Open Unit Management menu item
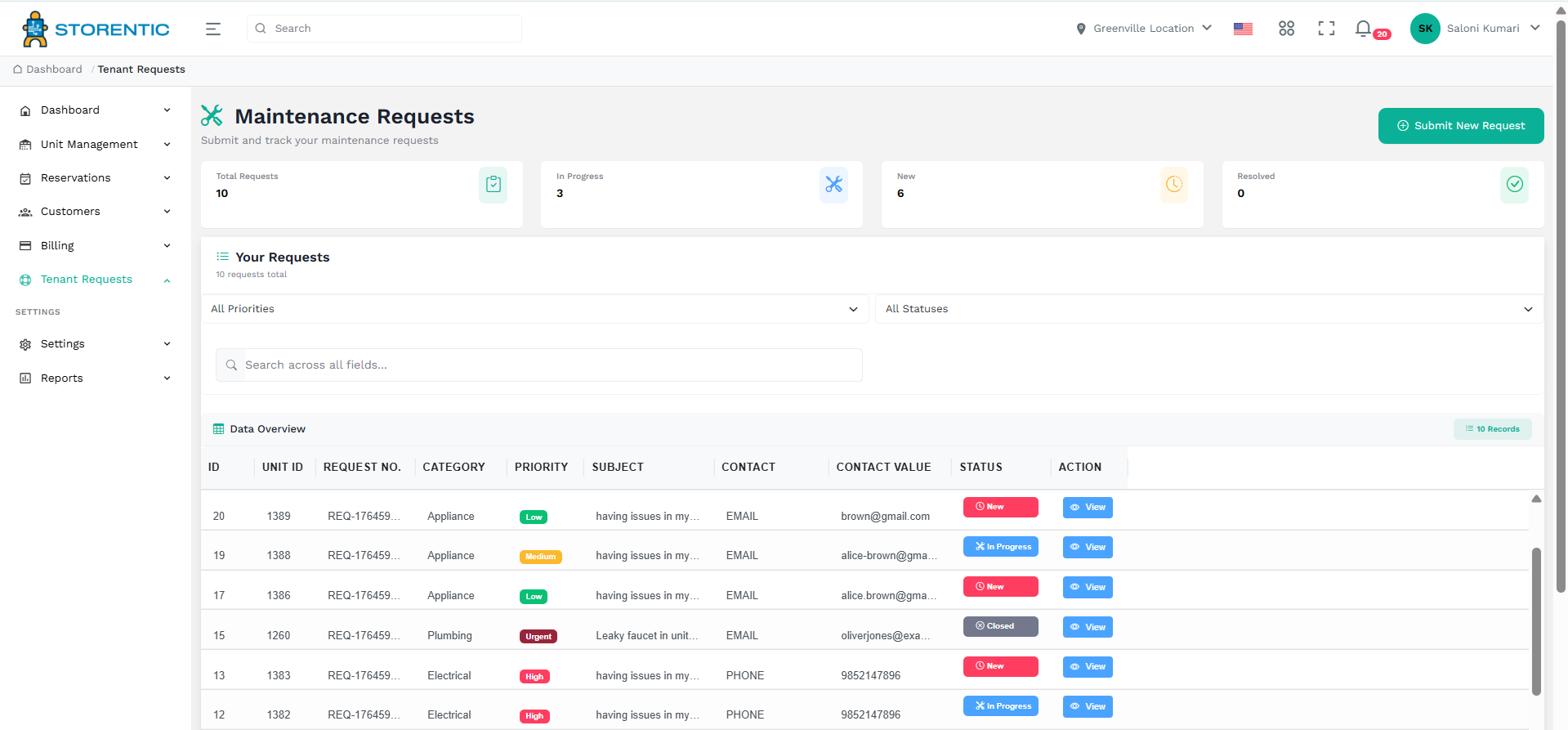Viewport: 1568px width, 730px height. click(96, 145)
